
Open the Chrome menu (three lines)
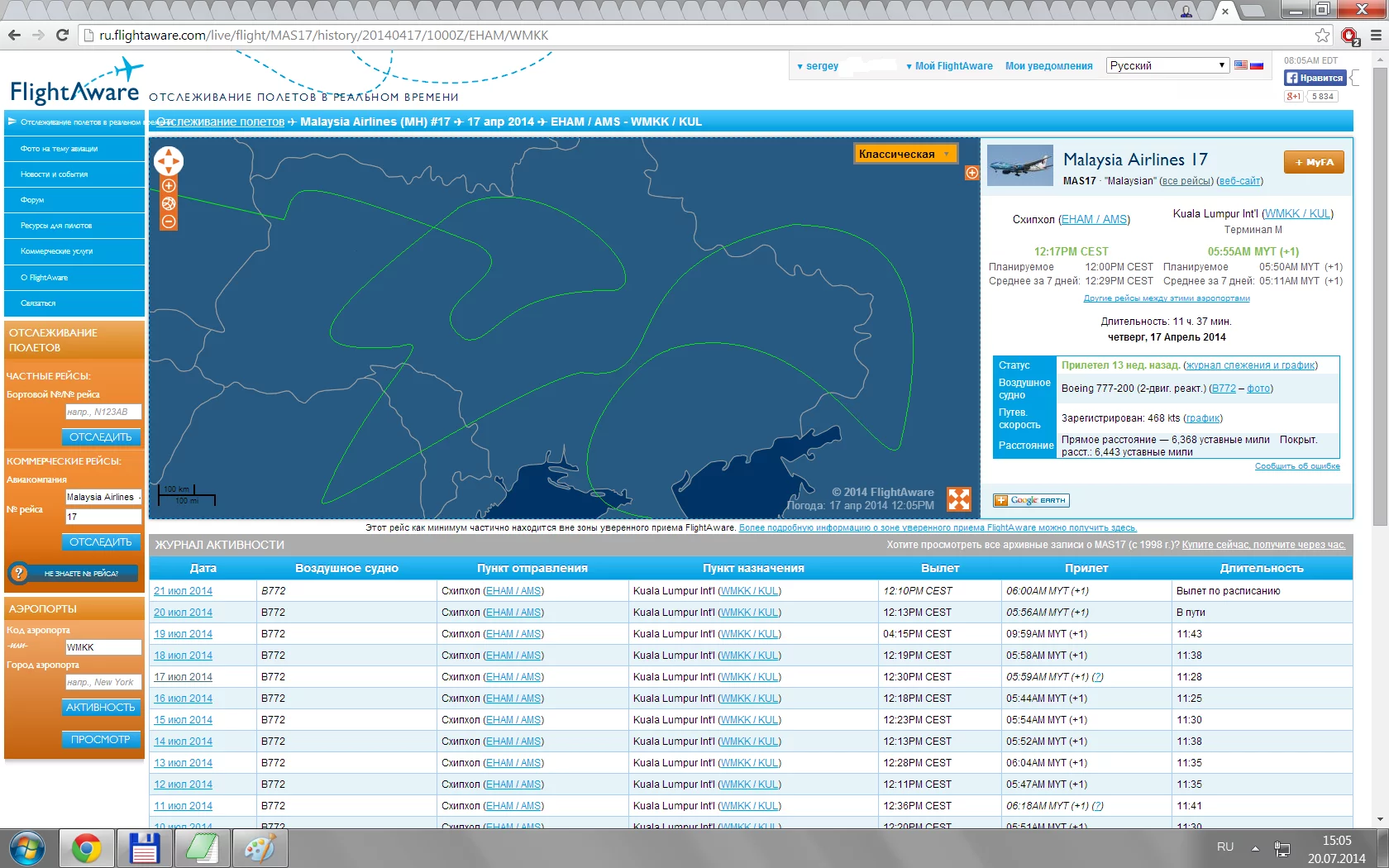tap(1376, 35)
